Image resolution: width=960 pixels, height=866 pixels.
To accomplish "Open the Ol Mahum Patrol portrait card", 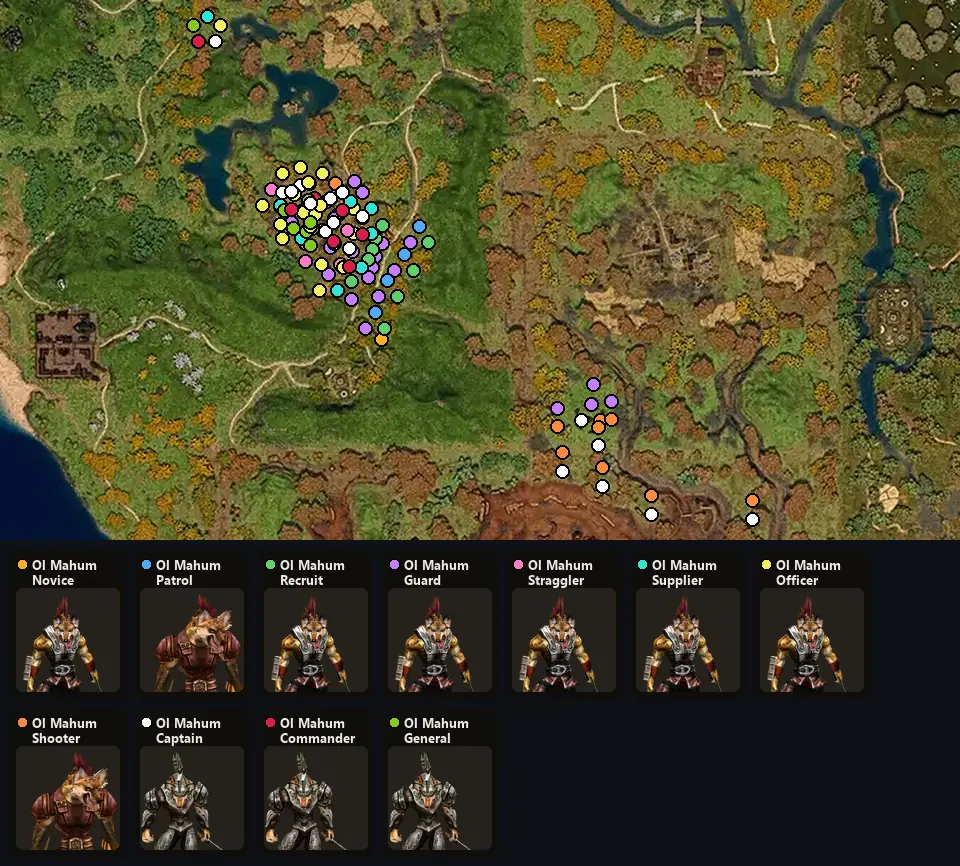I will [x=192, y=640].
